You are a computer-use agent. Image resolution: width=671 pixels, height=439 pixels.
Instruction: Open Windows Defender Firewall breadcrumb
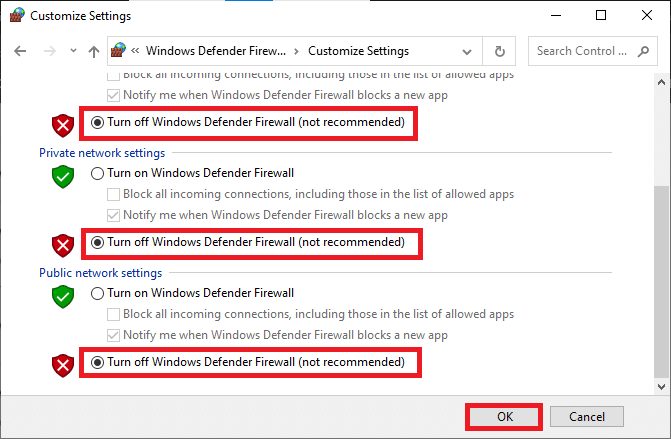pos(216,51)
